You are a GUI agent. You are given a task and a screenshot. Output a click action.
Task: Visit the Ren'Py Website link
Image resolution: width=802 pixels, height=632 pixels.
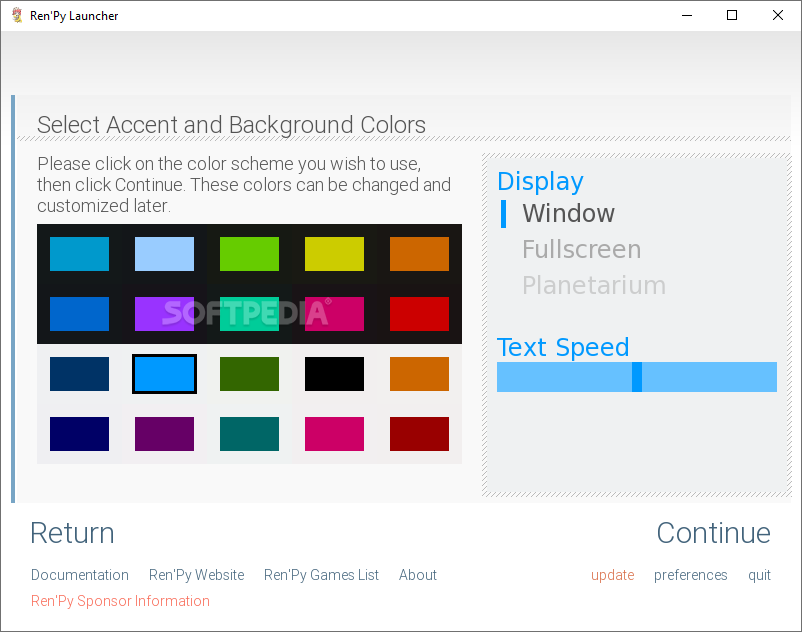(x=196, y=575)
